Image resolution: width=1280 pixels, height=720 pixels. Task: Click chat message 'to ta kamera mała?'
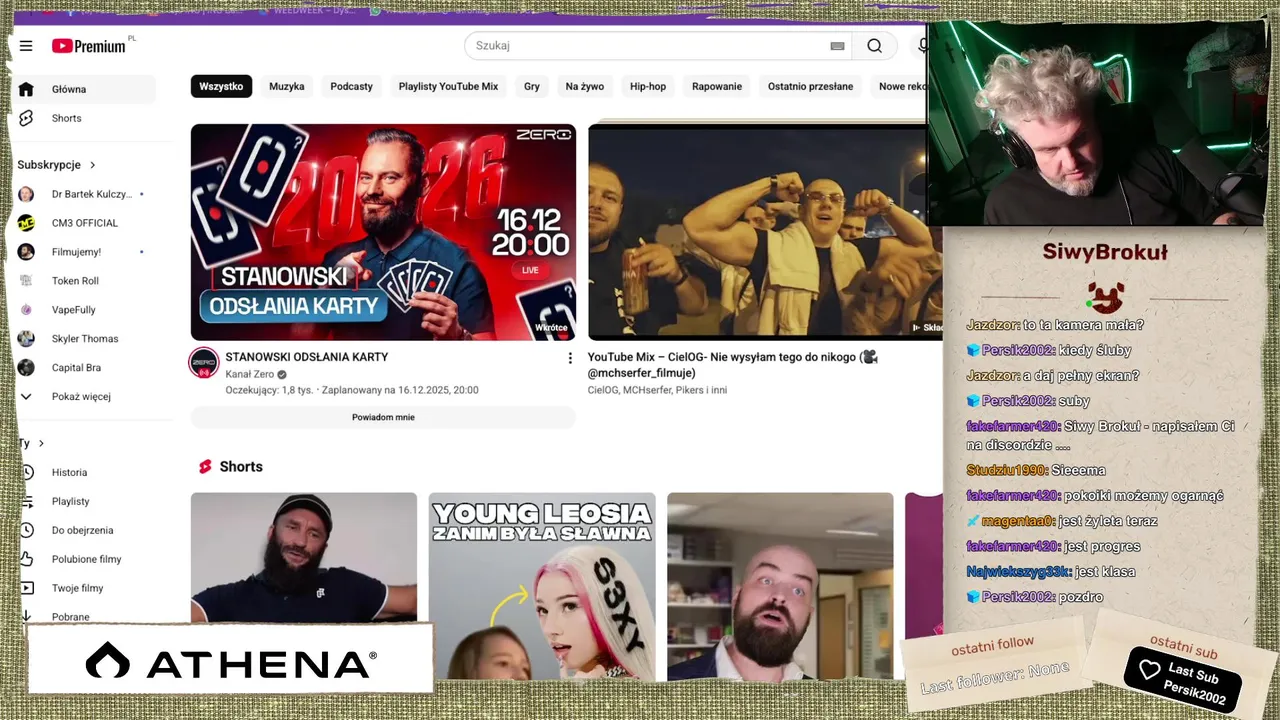[1083, 325]
